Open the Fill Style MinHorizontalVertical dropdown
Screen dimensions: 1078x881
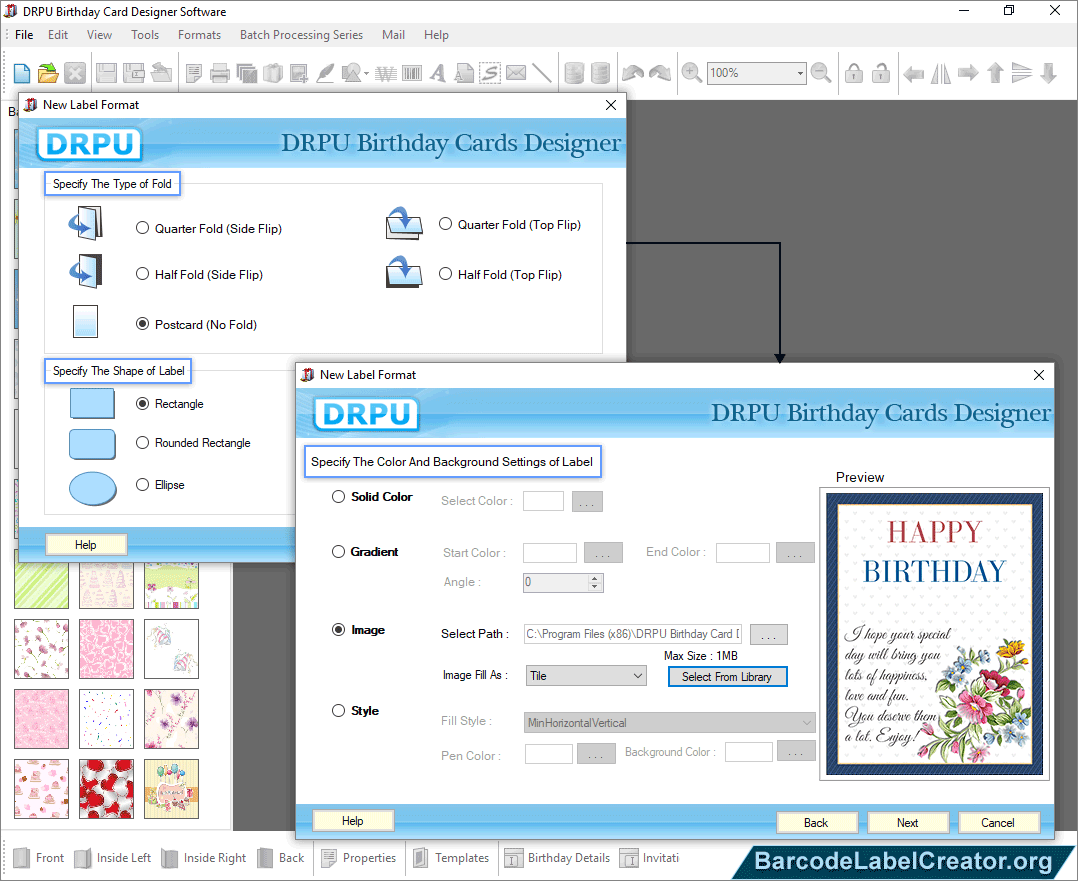tap(670, 723)
